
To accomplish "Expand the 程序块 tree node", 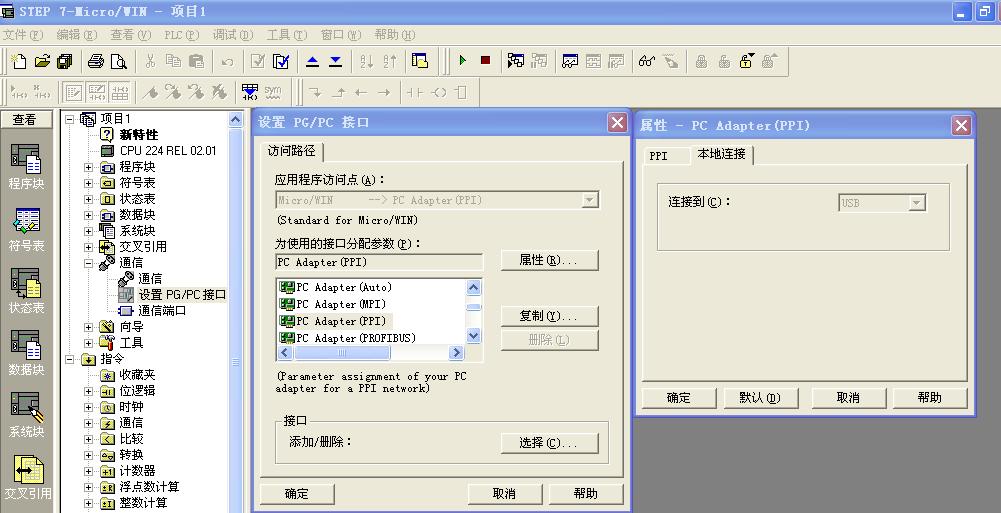I will click(x=89, y=167).
